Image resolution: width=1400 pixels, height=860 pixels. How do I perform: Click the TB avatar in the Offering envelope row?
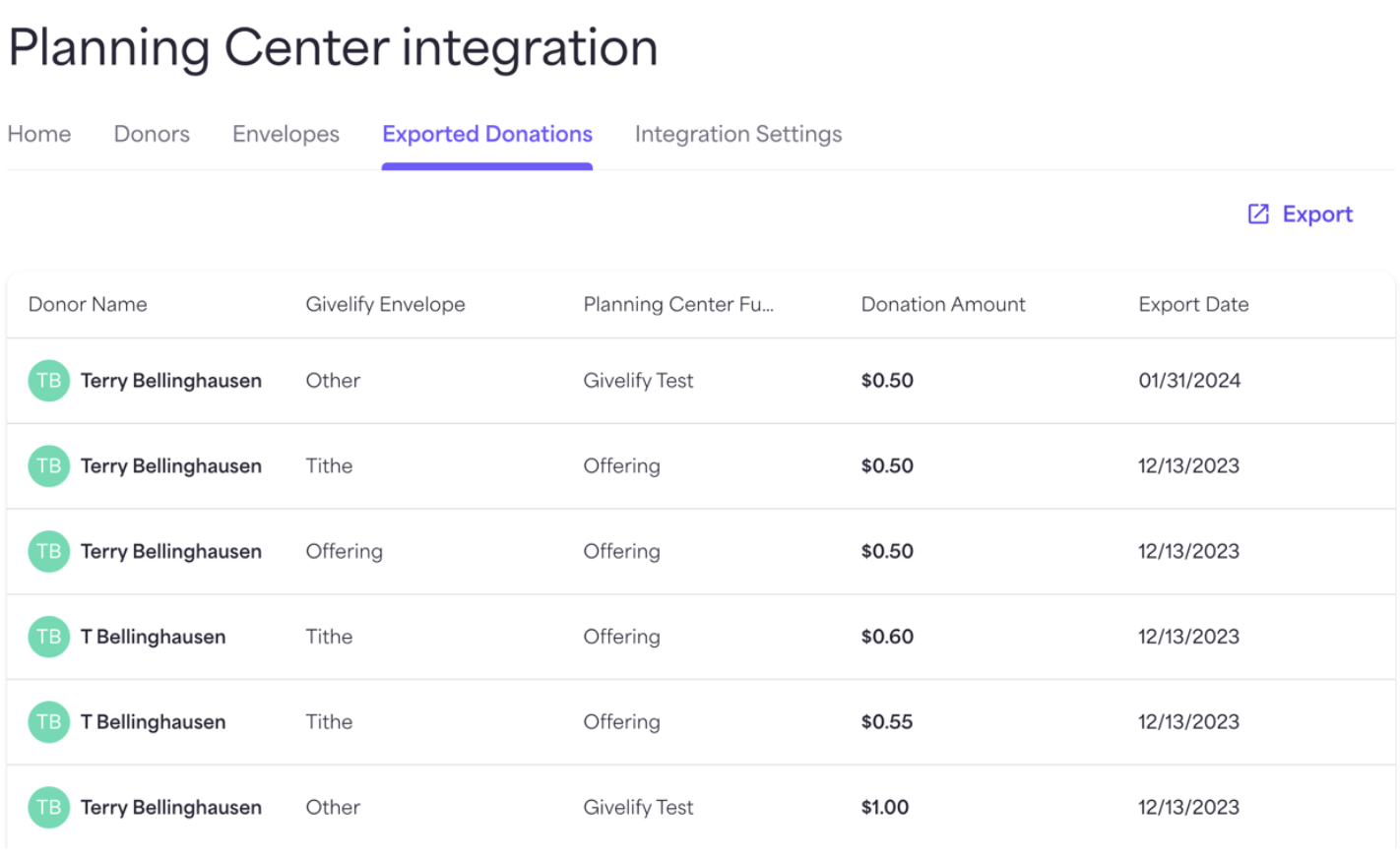click(49, 551)
